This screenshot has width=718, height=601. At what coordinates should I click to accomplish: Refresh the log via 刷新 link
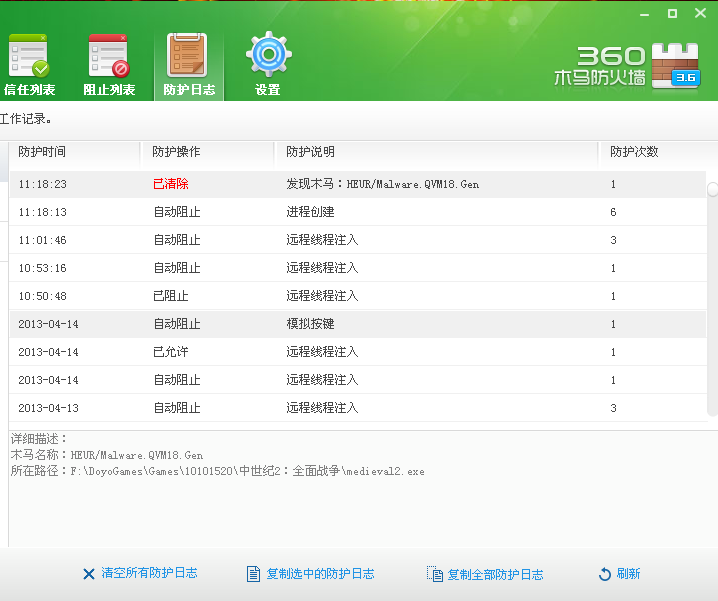[x=628, y=574]
